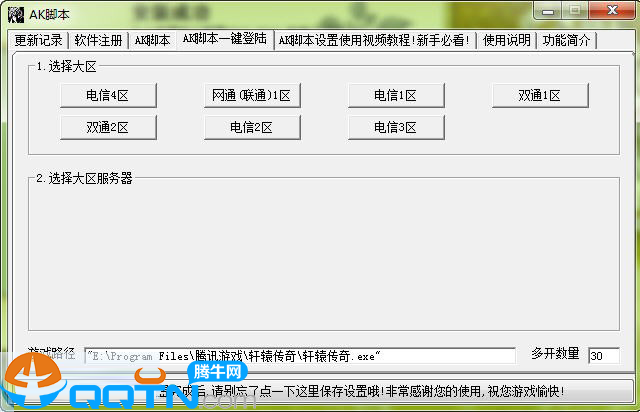This screenshot has height=412, width=640.
Task: Focus the 多开数量 input box
Action: tap(603, 356)
